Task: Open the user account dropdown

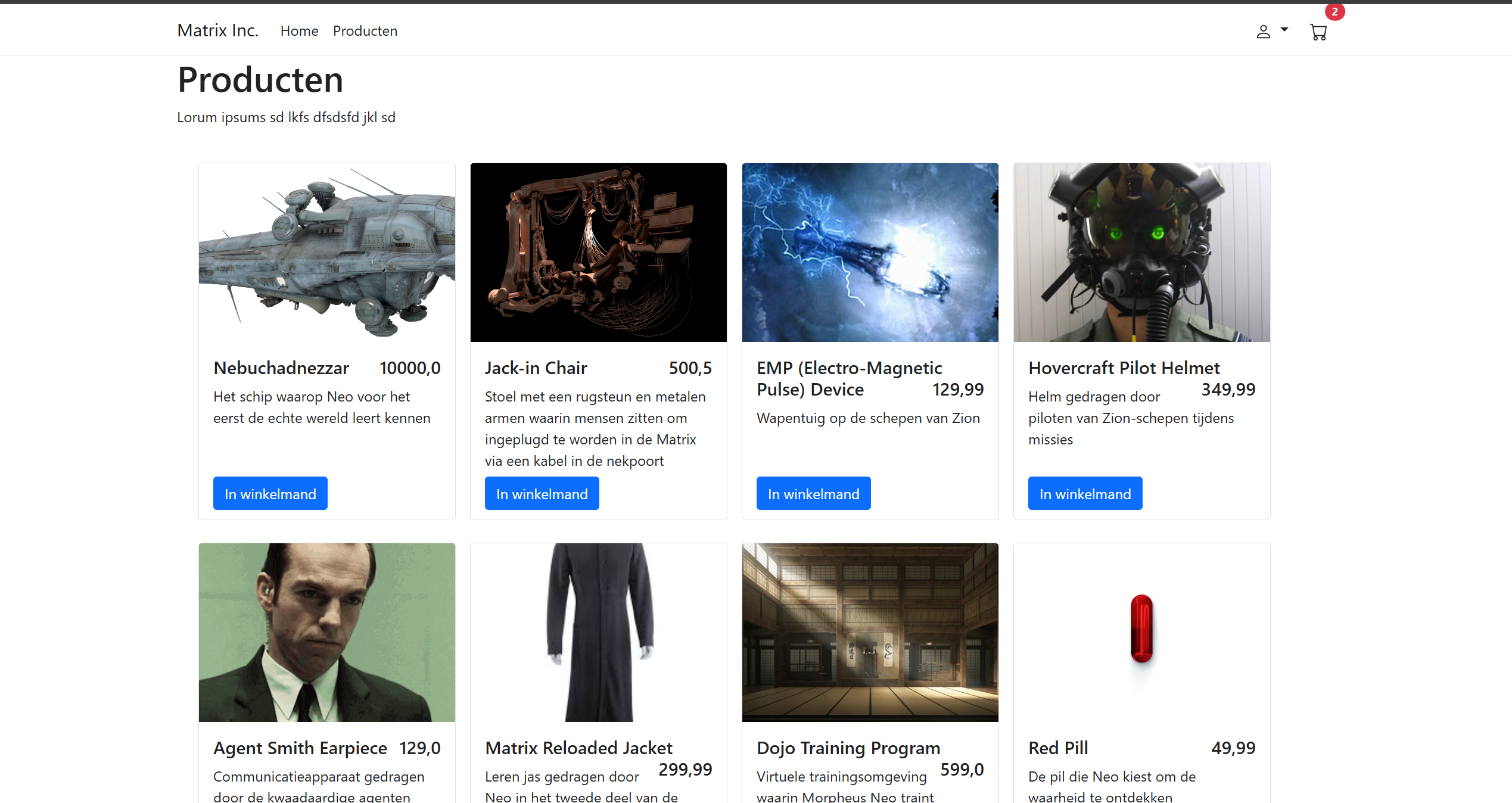Action: pos(1272,32)
